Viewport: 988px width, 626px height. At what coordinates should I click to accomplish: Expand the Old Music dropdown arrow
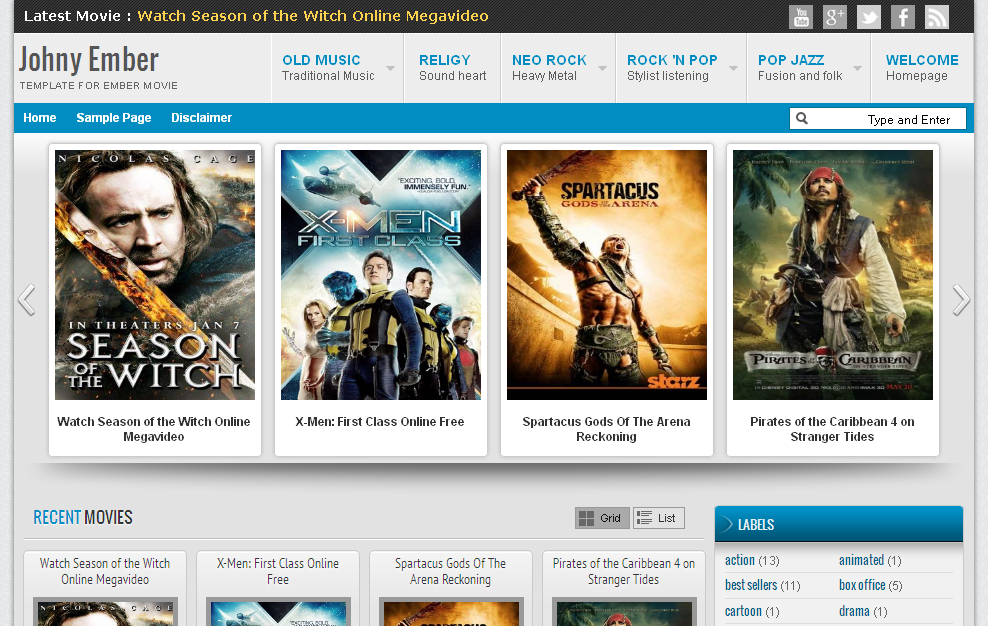[x=391, y=68]
